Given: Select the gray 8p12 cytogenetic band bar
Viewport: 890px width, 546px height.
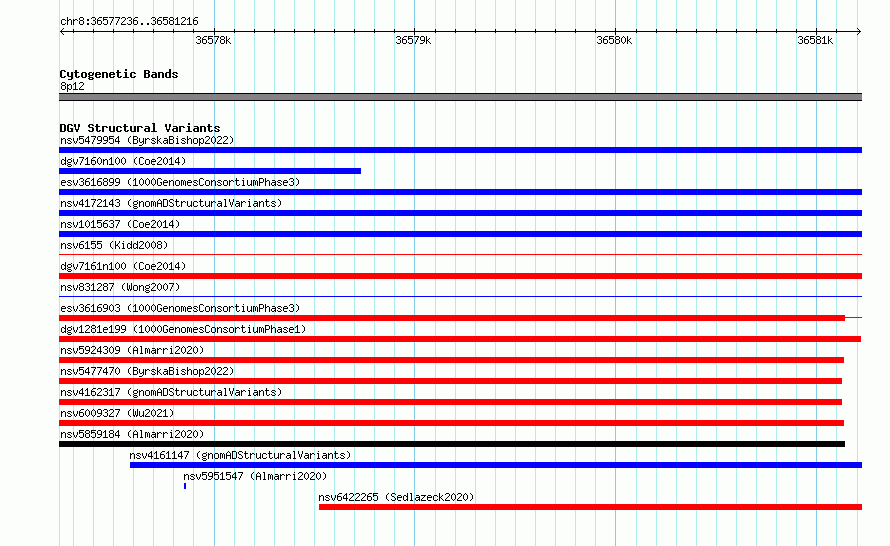Looking at the screenshot, I should (x=460, y=97).
